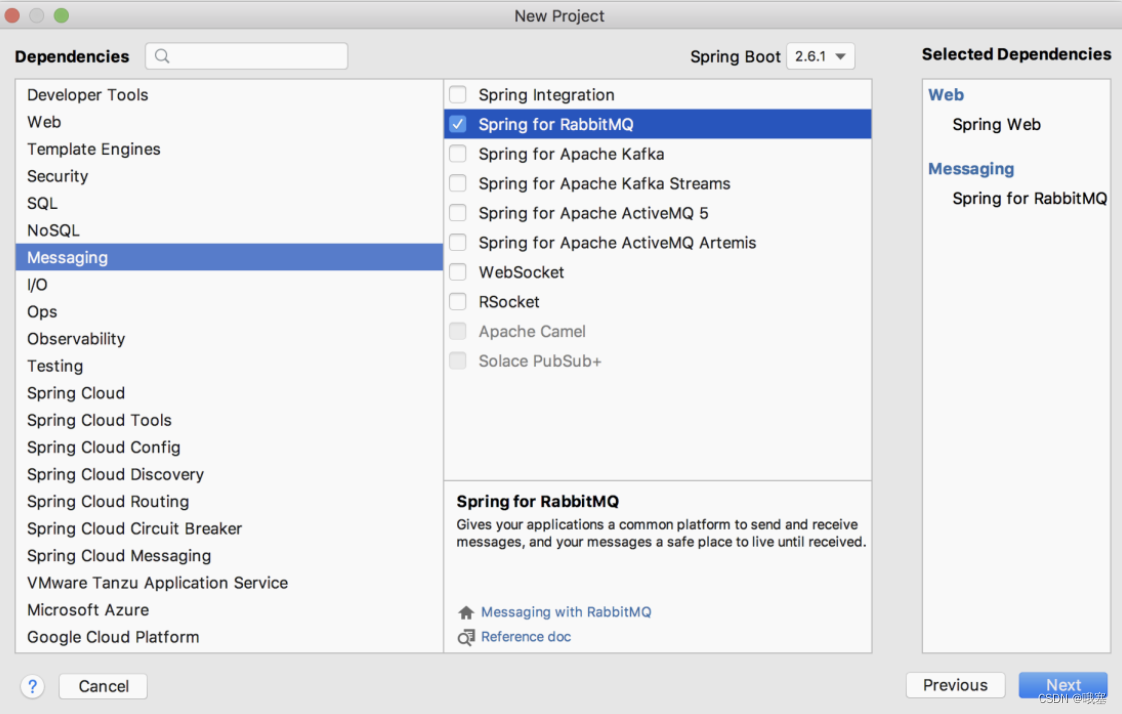Viewport: 1122px width, 714px height.
Task: Enable the Spring for Apache Kafka checkbox
Action: point(458,154)
